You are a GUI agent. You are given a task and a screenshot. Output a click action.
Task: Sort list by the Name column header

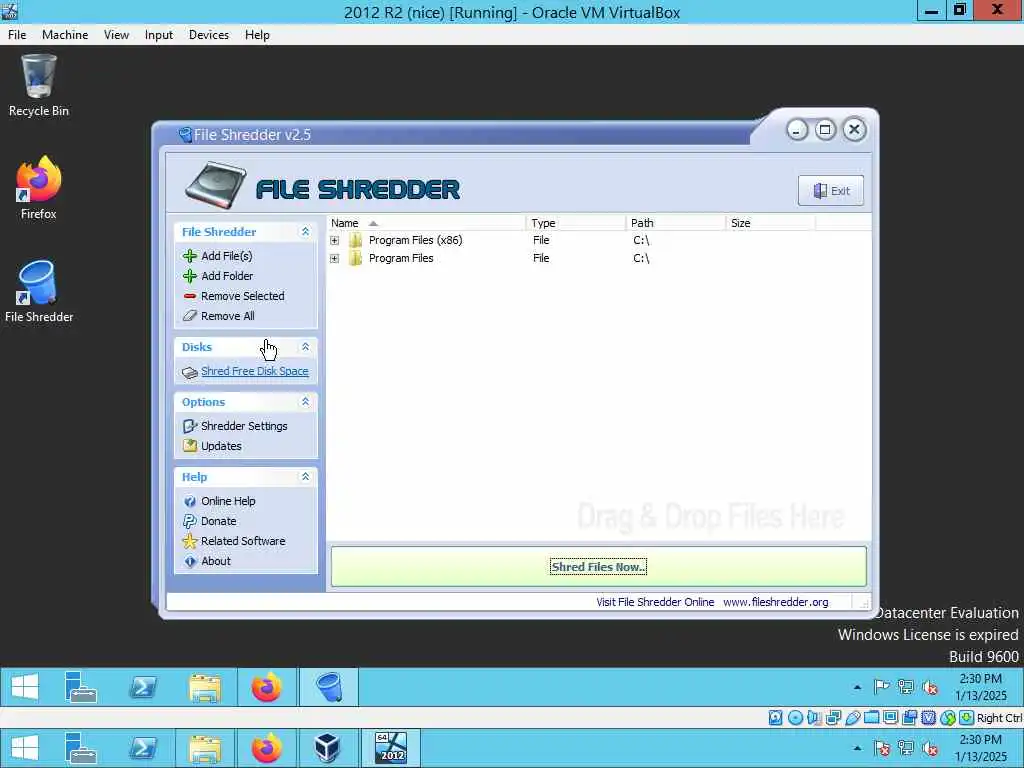426,223
